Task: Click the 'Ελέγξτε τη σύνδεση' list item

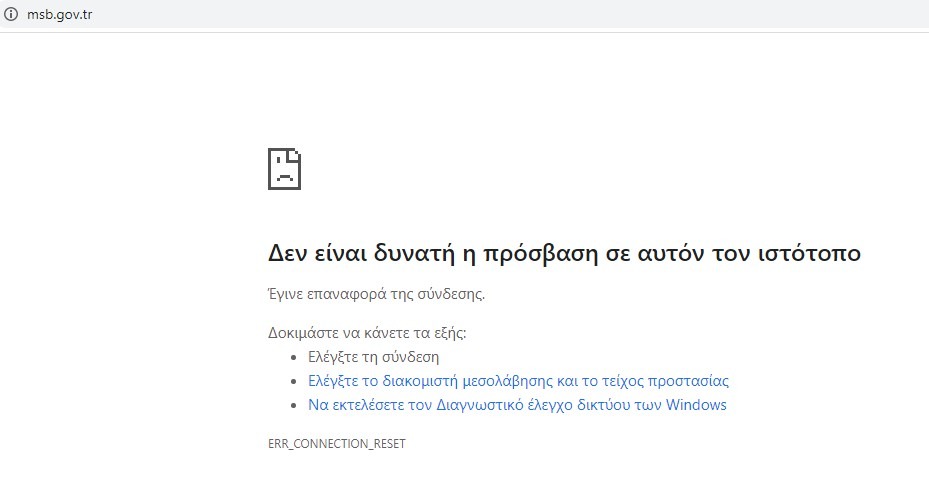Action: [373, 357]
